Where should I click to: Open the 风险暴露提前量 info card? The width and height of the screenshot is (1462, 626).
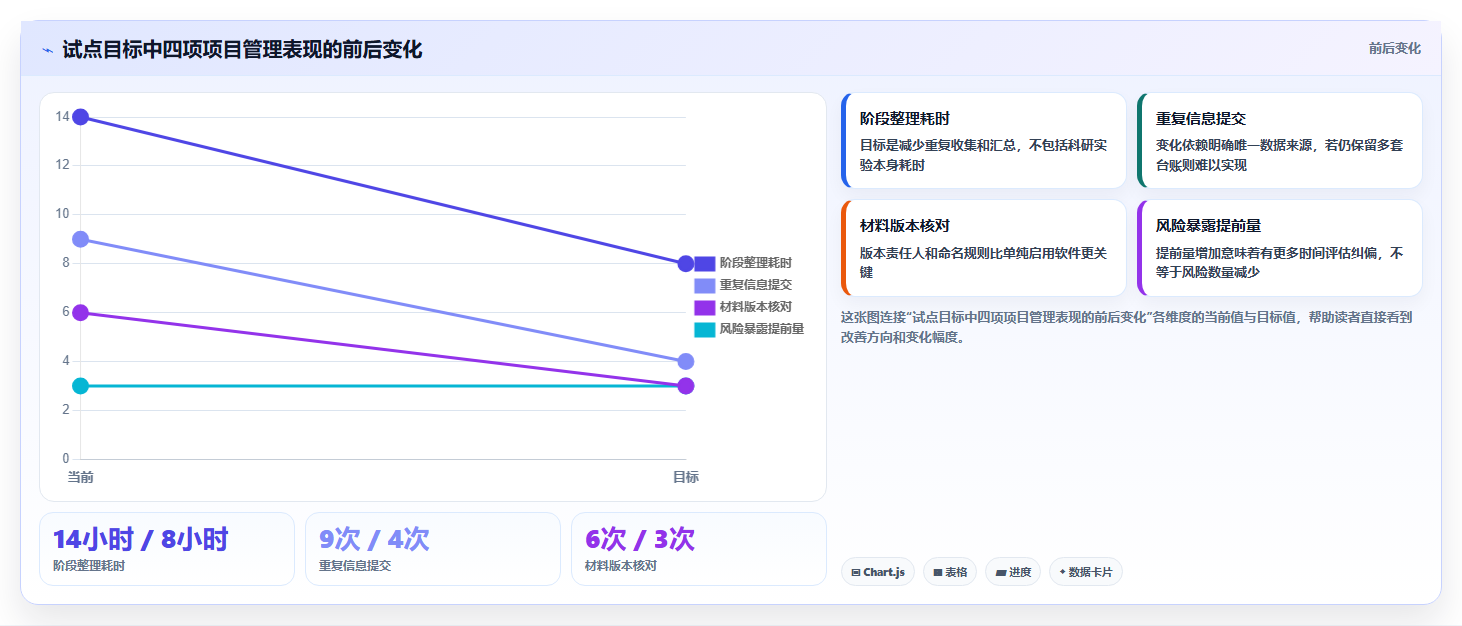click(1280, 248)
